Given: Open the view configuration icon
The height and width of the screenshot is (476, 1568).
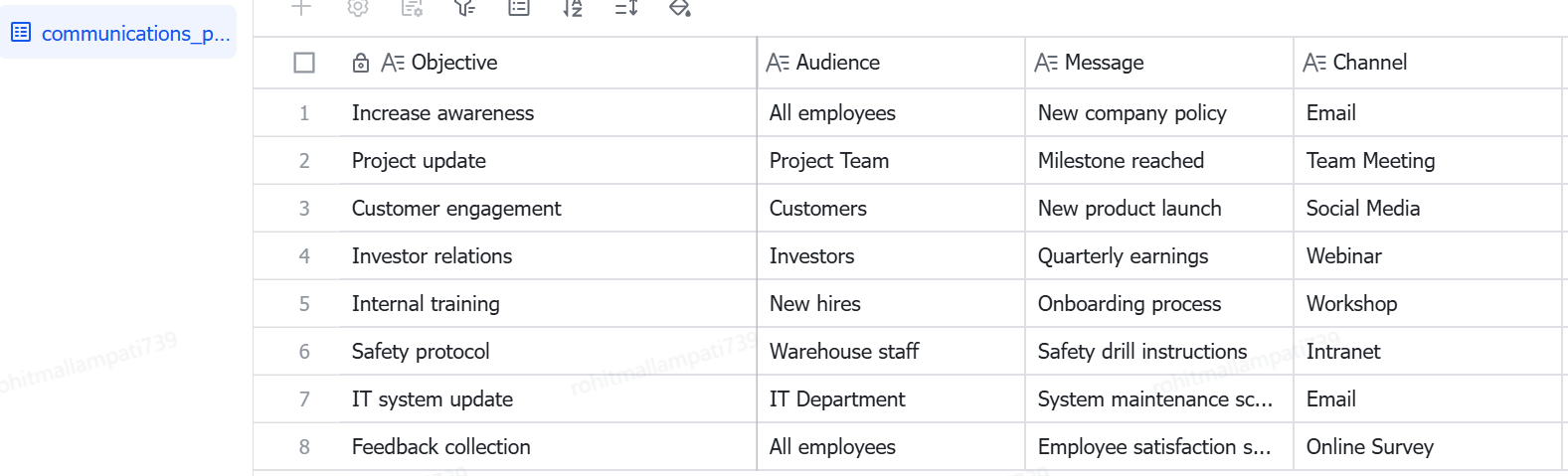Looking at the screenshot, I should (412, 7).
